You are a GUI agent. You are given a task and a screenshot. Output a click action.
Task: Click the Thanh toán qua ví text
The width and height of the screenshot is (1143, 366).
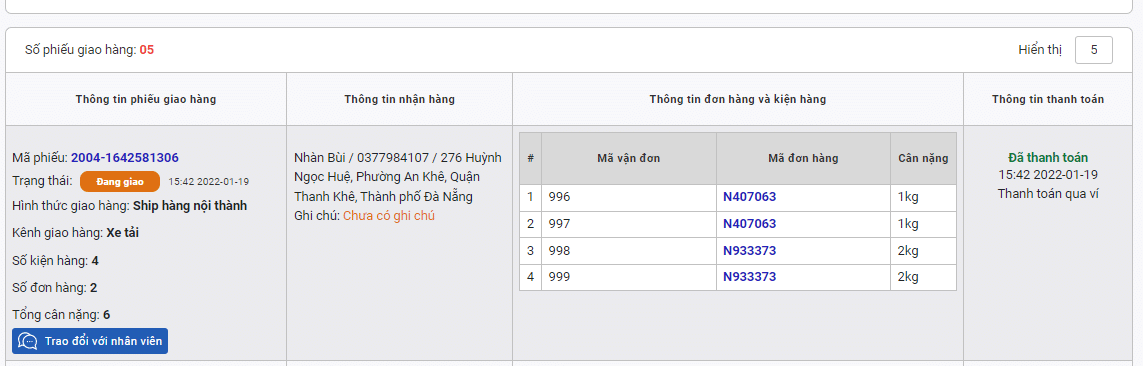1048,193
